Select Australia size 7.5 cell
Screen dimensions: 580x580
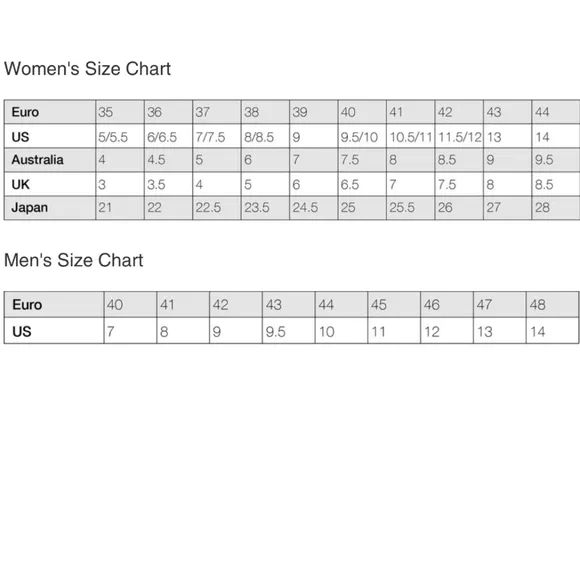click(362, 160)
